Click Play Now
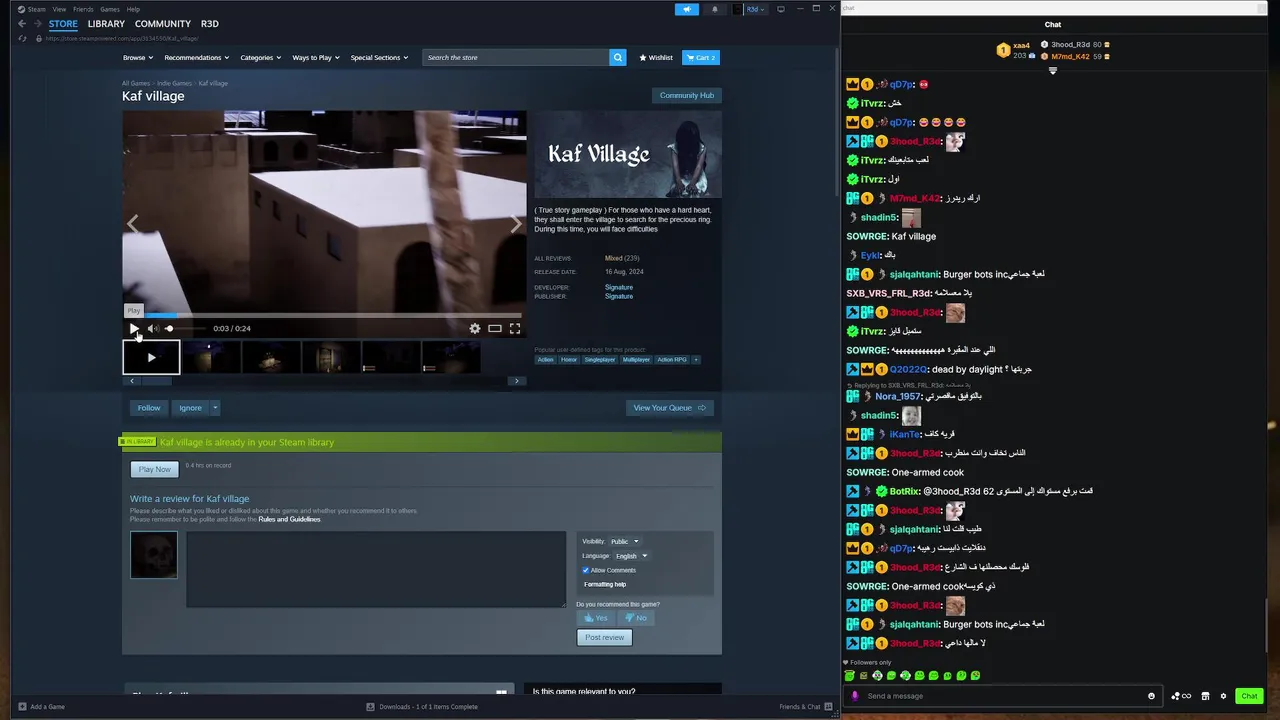 (x=154, y=469)
